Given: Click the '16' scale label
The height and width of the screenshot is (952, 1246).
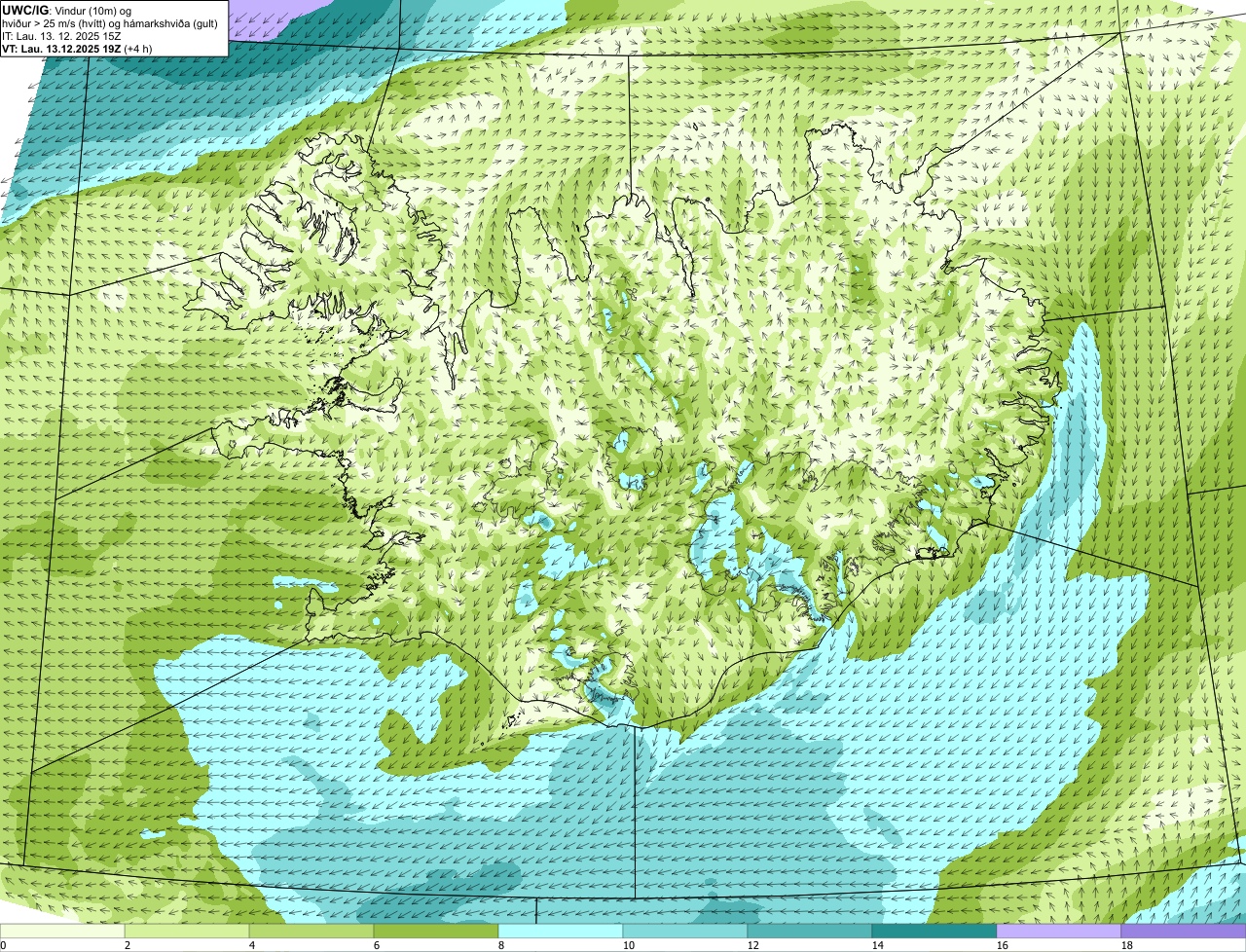Looking at the screenshot, I should pos(1002,945).
